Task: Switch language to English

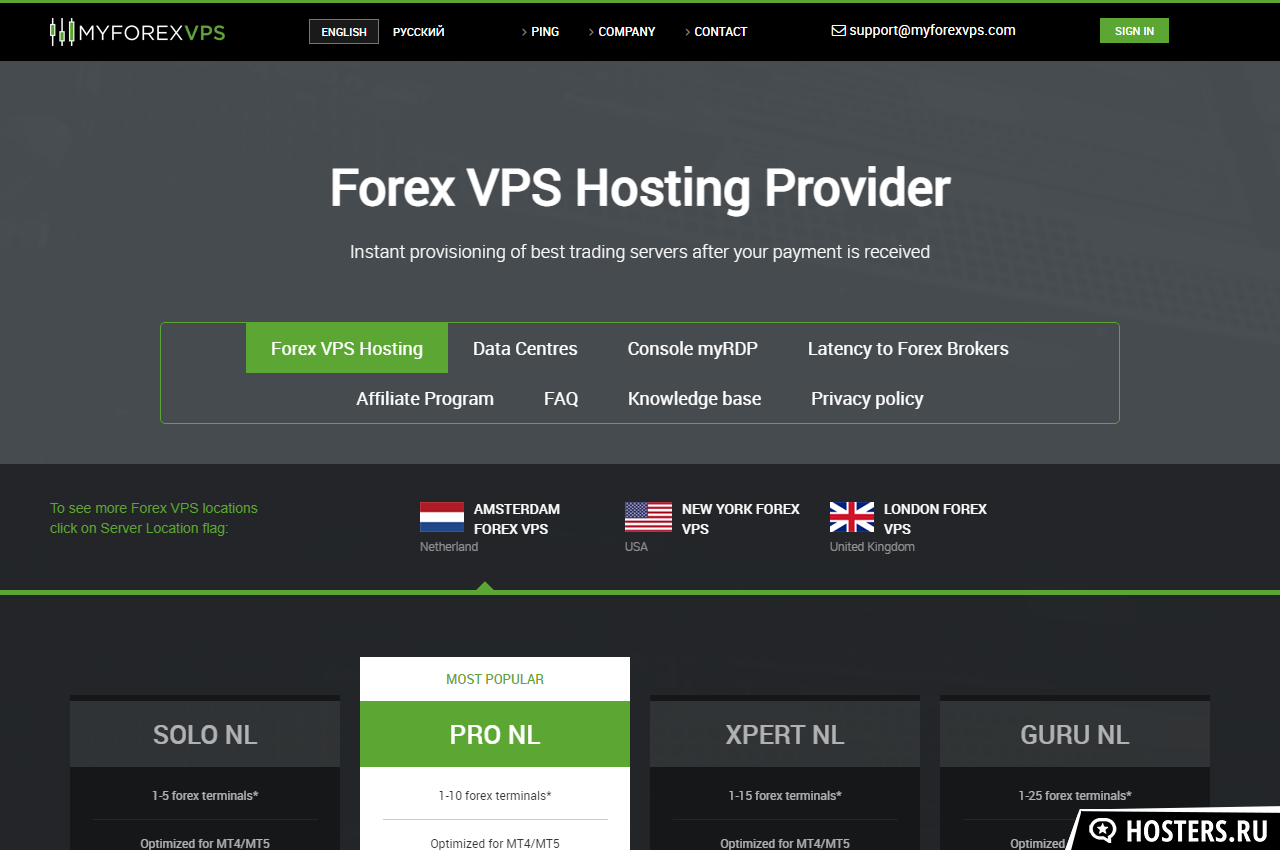Action: click(344, 32)
